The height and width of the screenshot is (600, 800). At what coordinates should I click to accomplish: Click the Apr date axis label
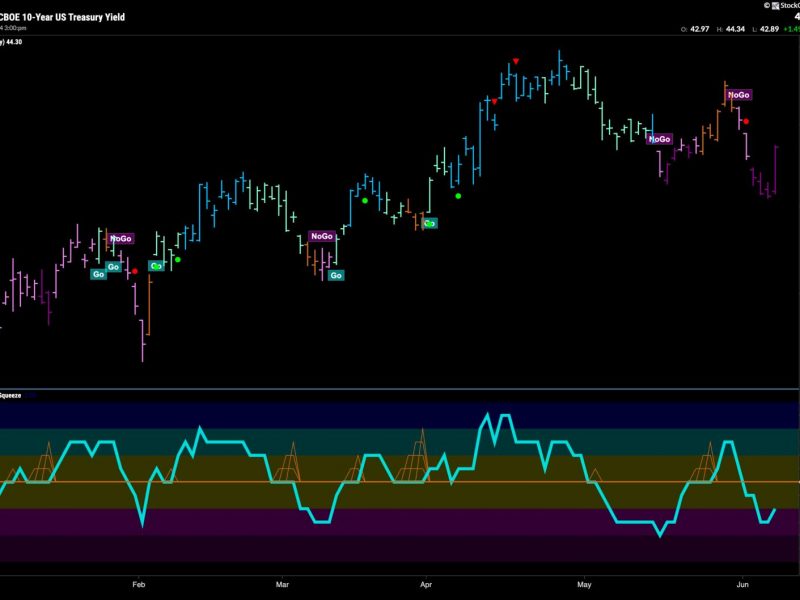[x=426, y=584]
